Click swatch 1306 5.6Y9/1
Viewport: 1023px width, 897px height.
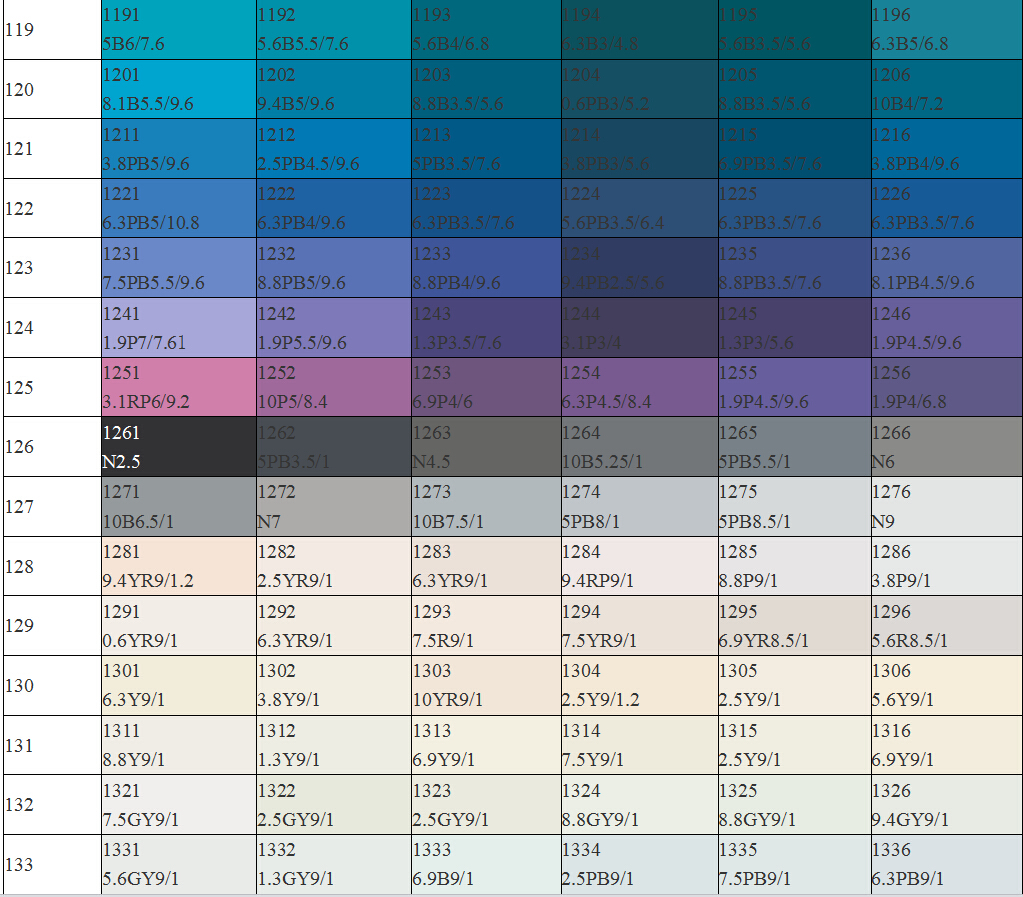[x=947, y=686]
